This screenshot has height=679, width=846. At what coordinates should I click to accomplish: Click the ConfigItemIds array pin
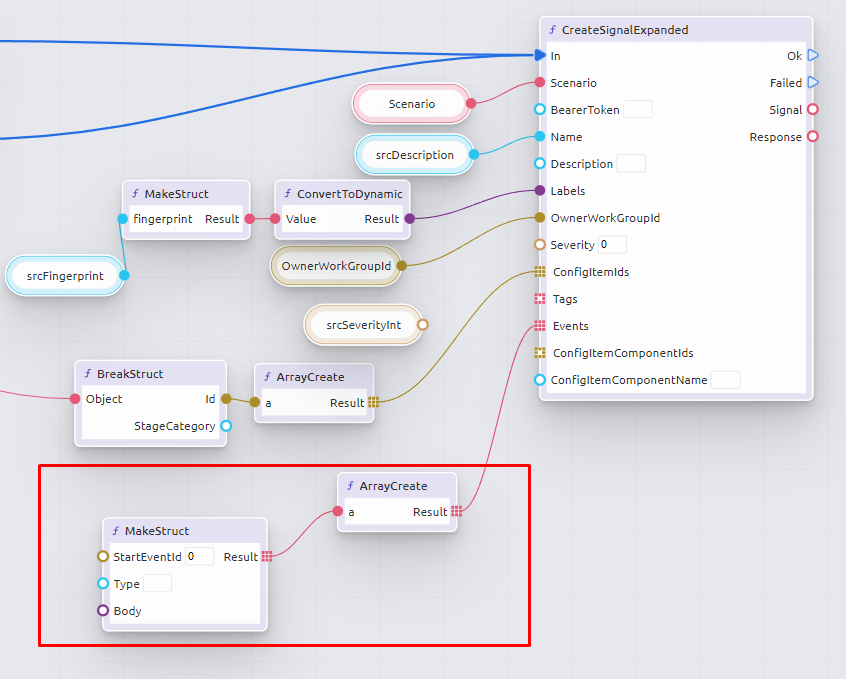pyautogui.click(x=540, y=272)
